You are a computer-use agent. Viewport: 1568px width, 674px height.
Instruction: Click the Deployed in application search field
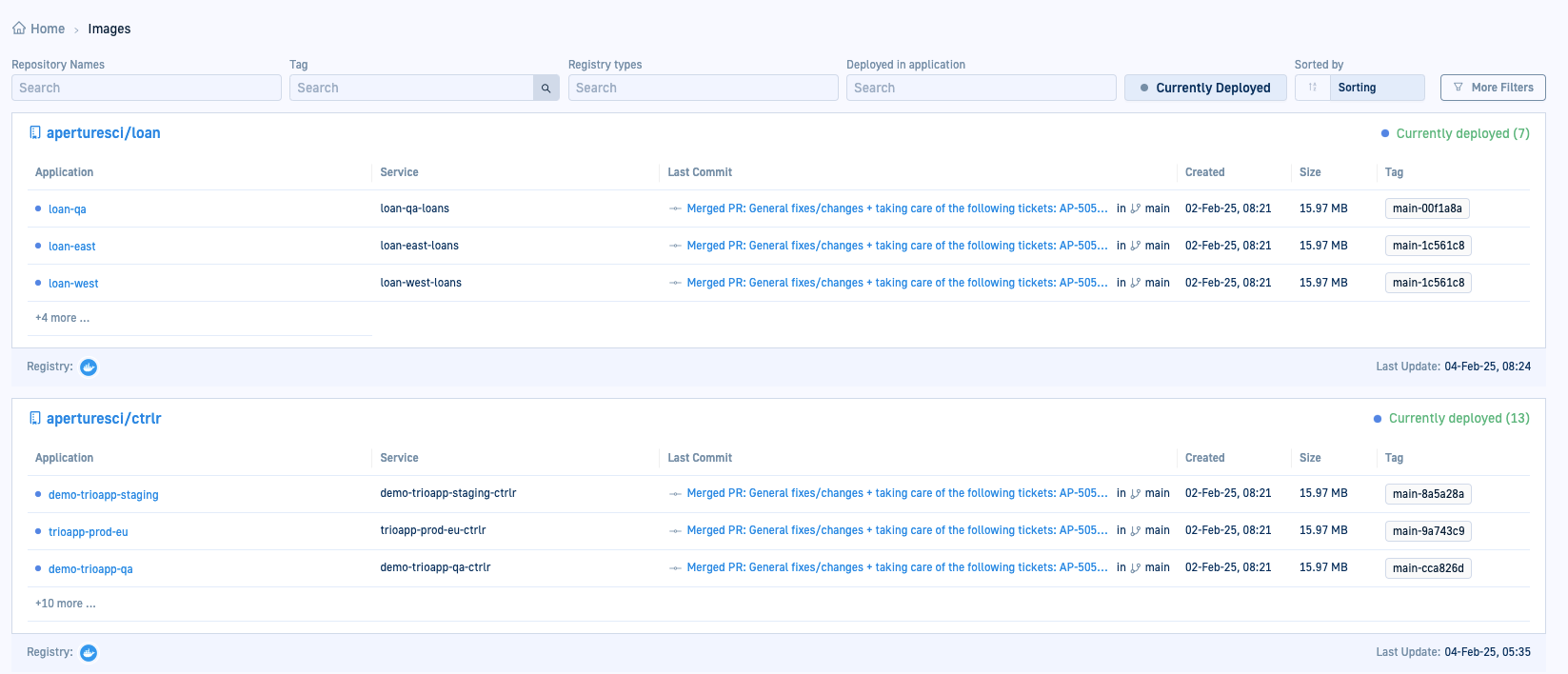pos(981,88)
